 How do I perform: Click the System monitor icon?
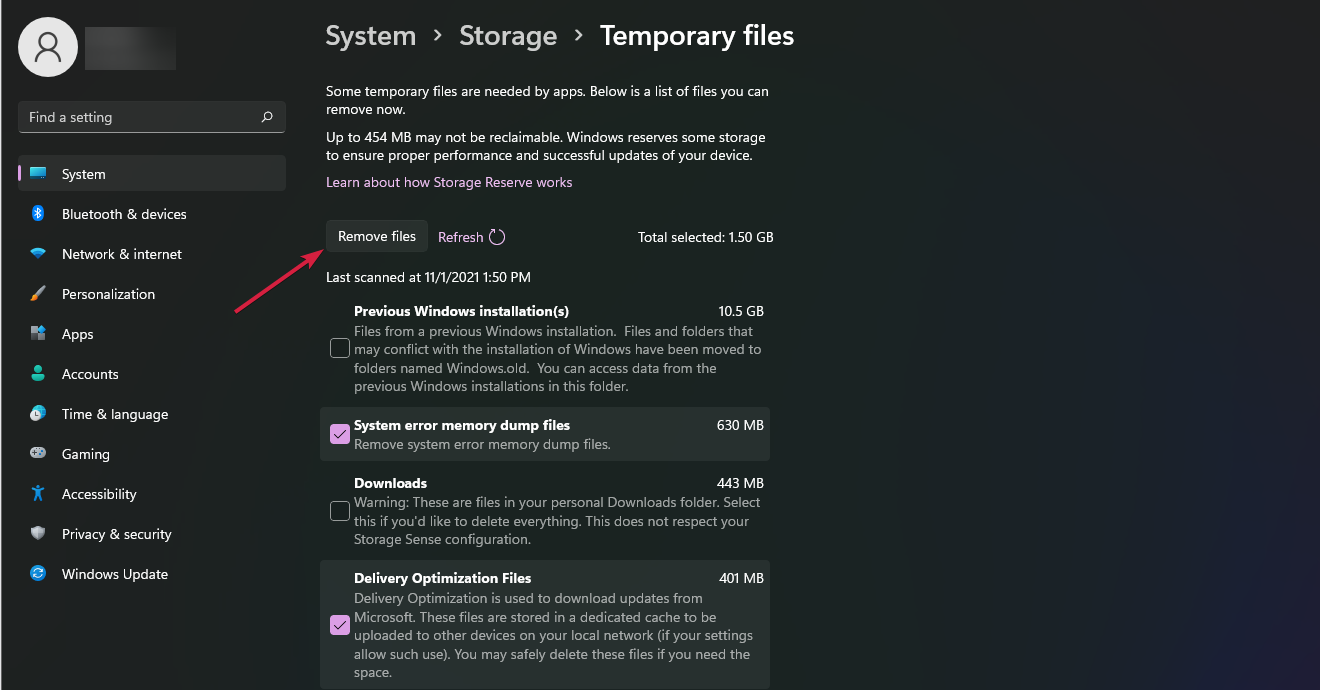pyautogui.click(x=38, y=174)
